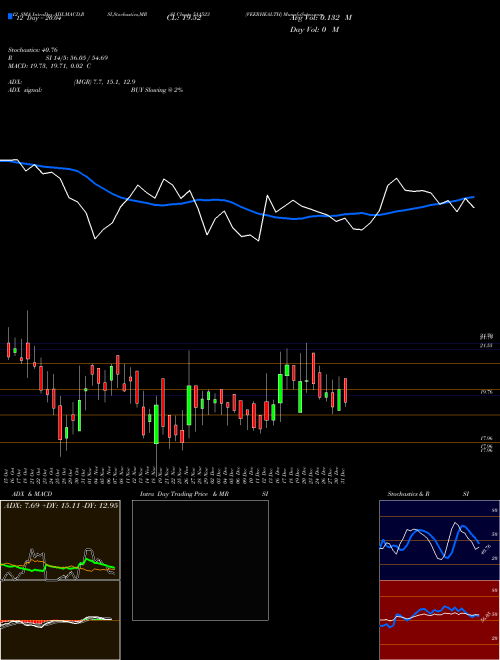Select the (MGR) 7.7, 15.1, 12.9 values

(104, 82)
